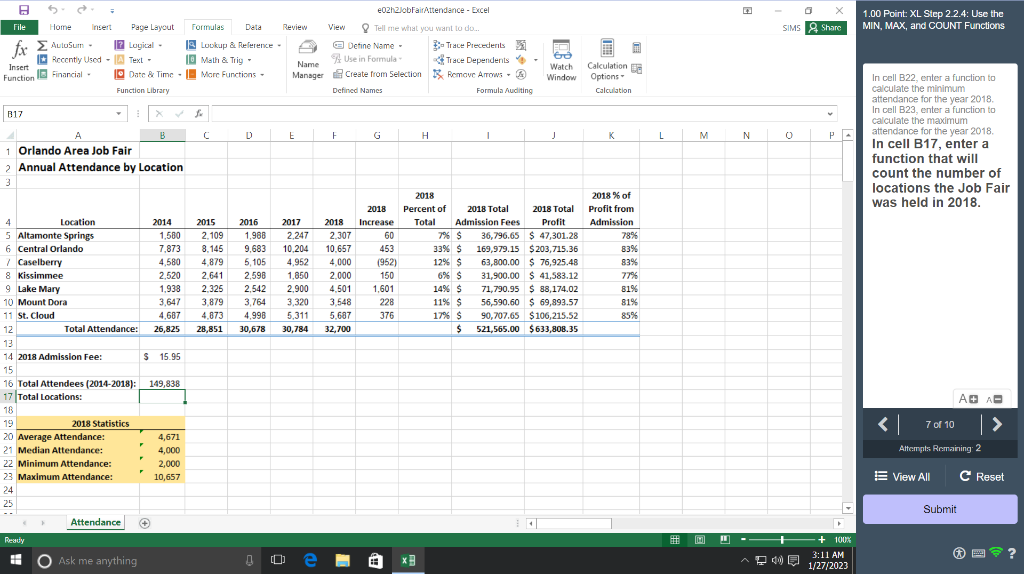Click Trace Precedents

469,45
